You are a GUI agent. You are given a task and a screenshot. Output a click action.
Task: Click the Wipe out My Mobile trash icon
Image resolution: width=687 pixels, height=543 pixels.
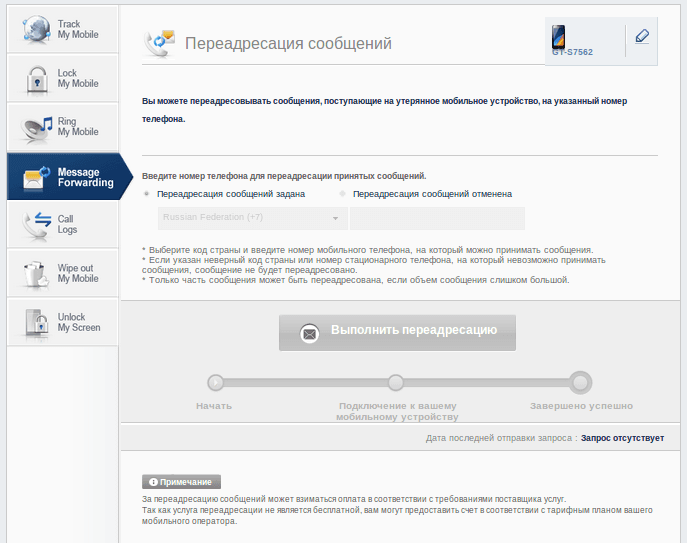click(x=36, y=275)
